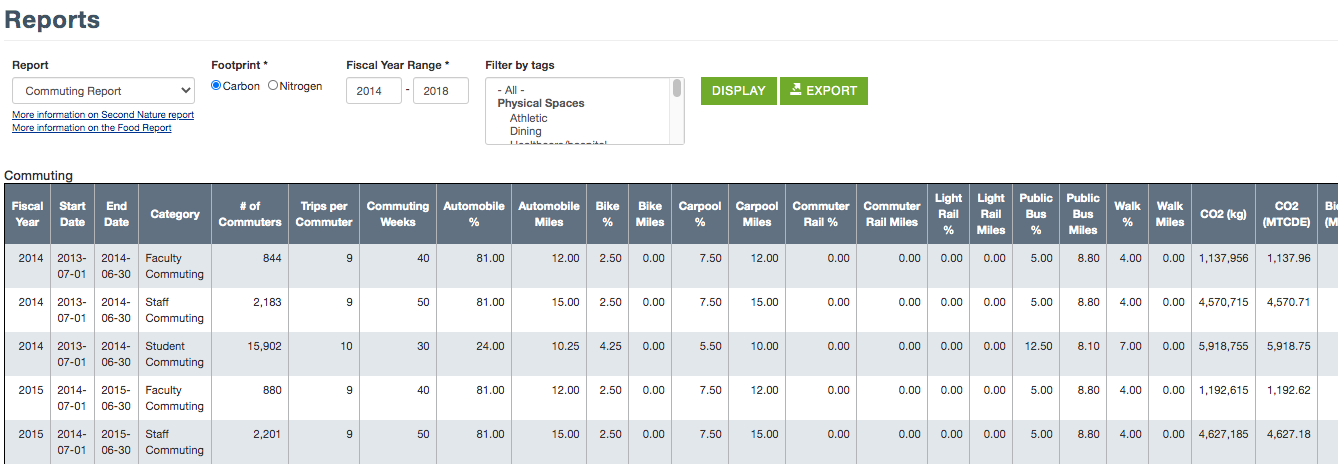Choose Dining in Filter by tags list

point(525,131)
